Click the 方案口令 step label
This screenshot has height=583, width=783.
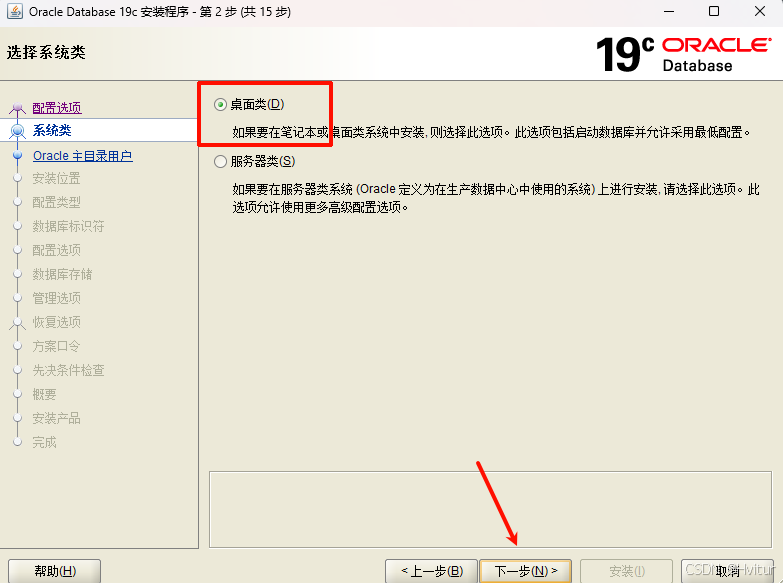click(x=56, y=346)
